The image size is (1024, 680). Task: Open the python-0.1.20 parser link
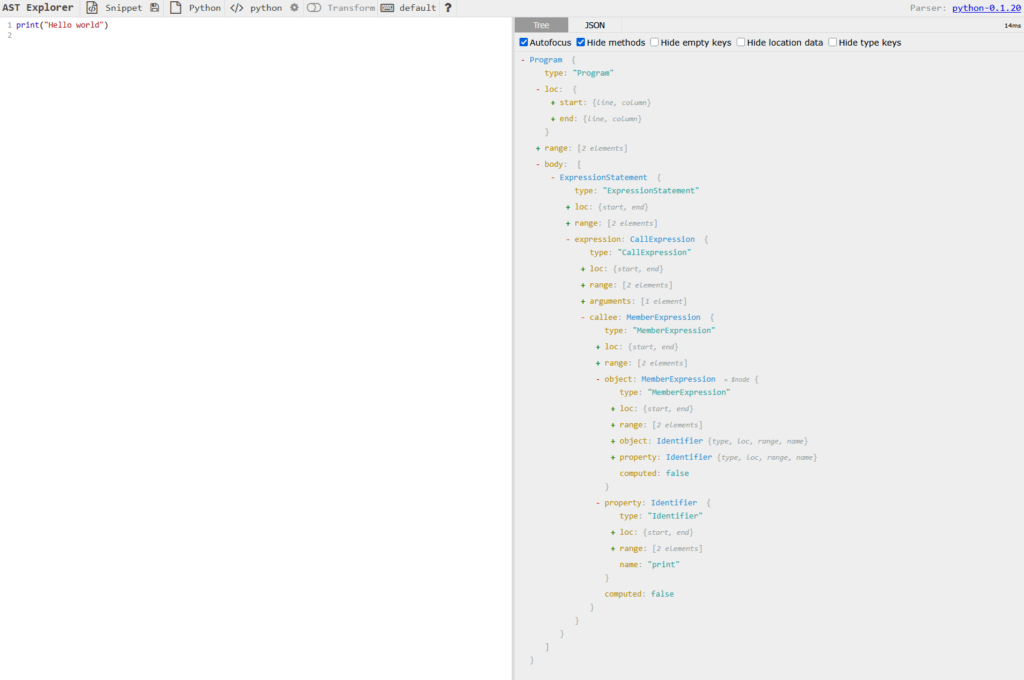tap(985, 8)
